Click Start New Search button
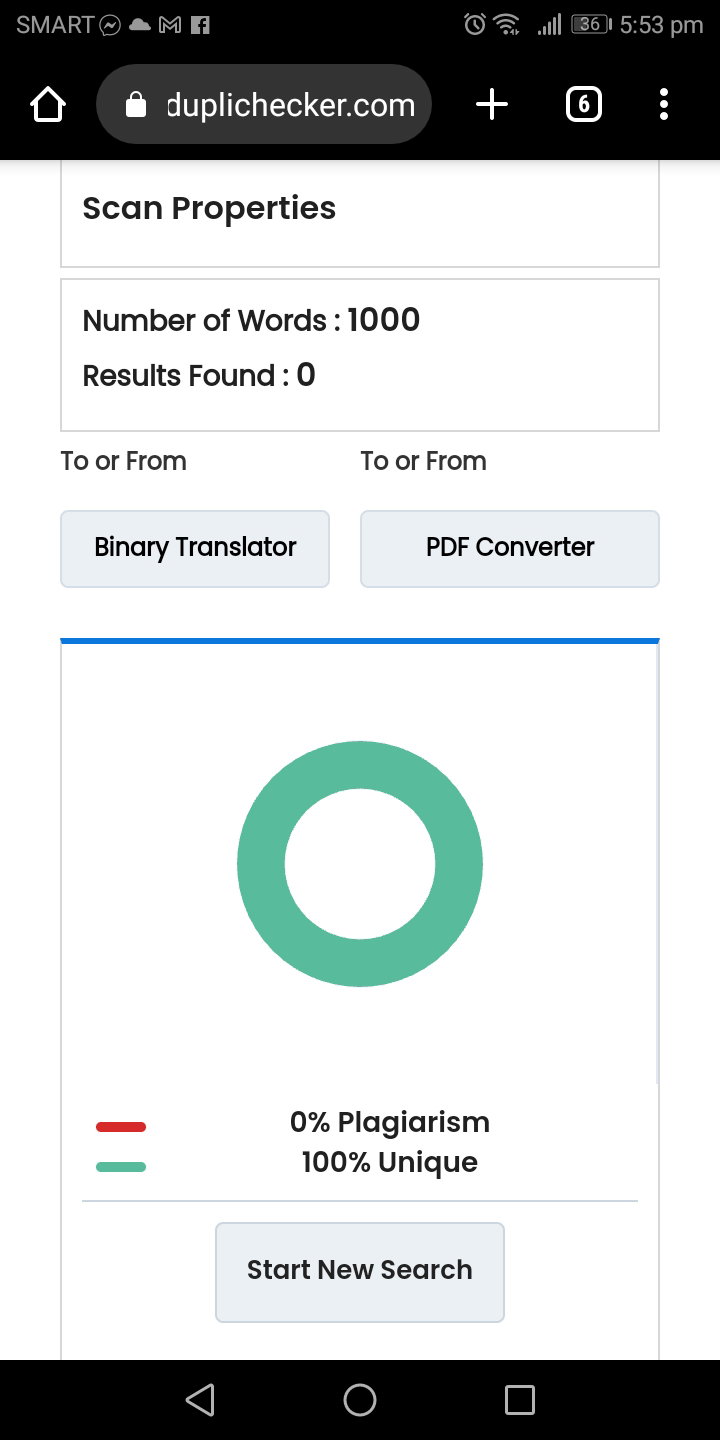The height and width of the screenshot is (1440, 720). (x=360, y=1272)
